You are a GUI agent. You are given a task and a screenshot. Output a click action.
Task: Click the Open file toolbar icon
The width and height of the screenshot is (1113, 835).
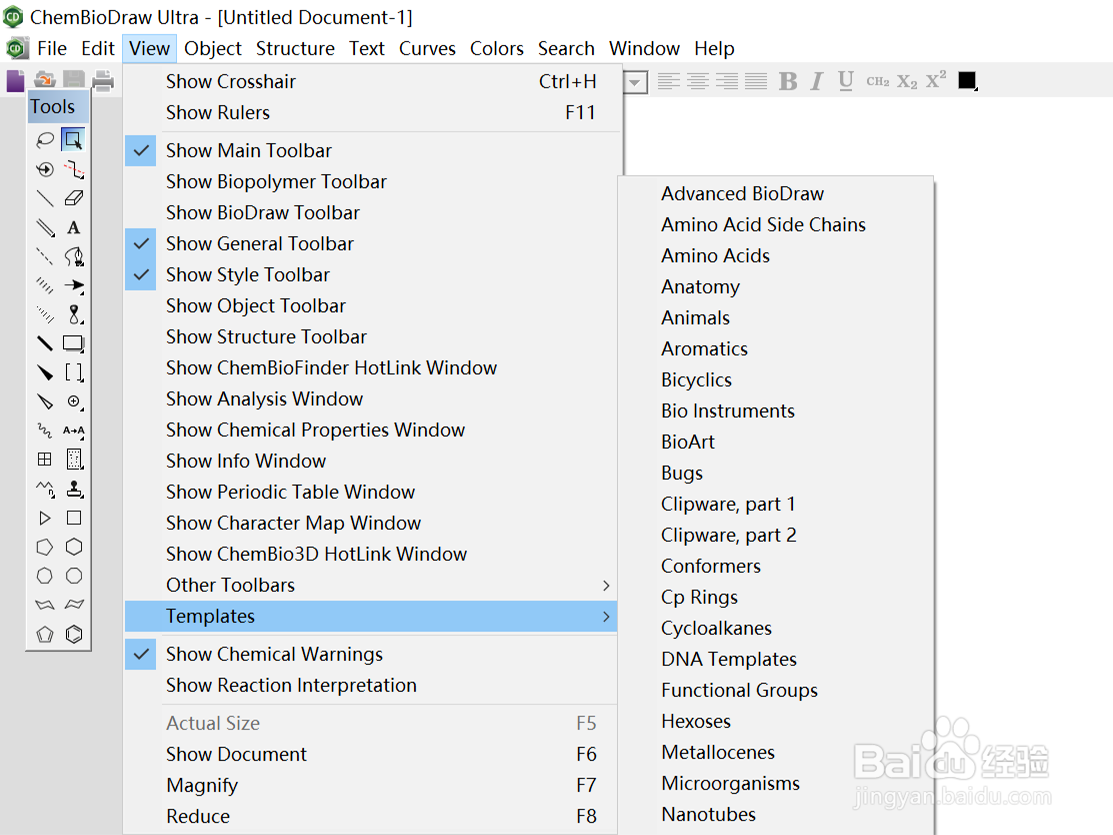(x=45, y=80)
